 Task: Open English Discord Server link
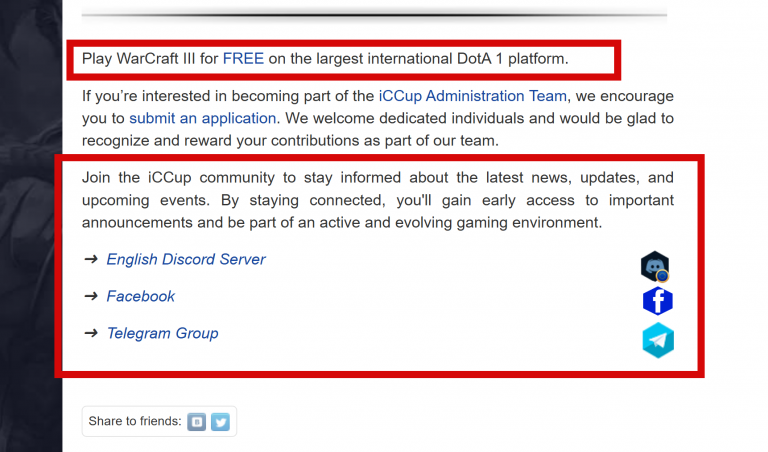pos(186,259)
